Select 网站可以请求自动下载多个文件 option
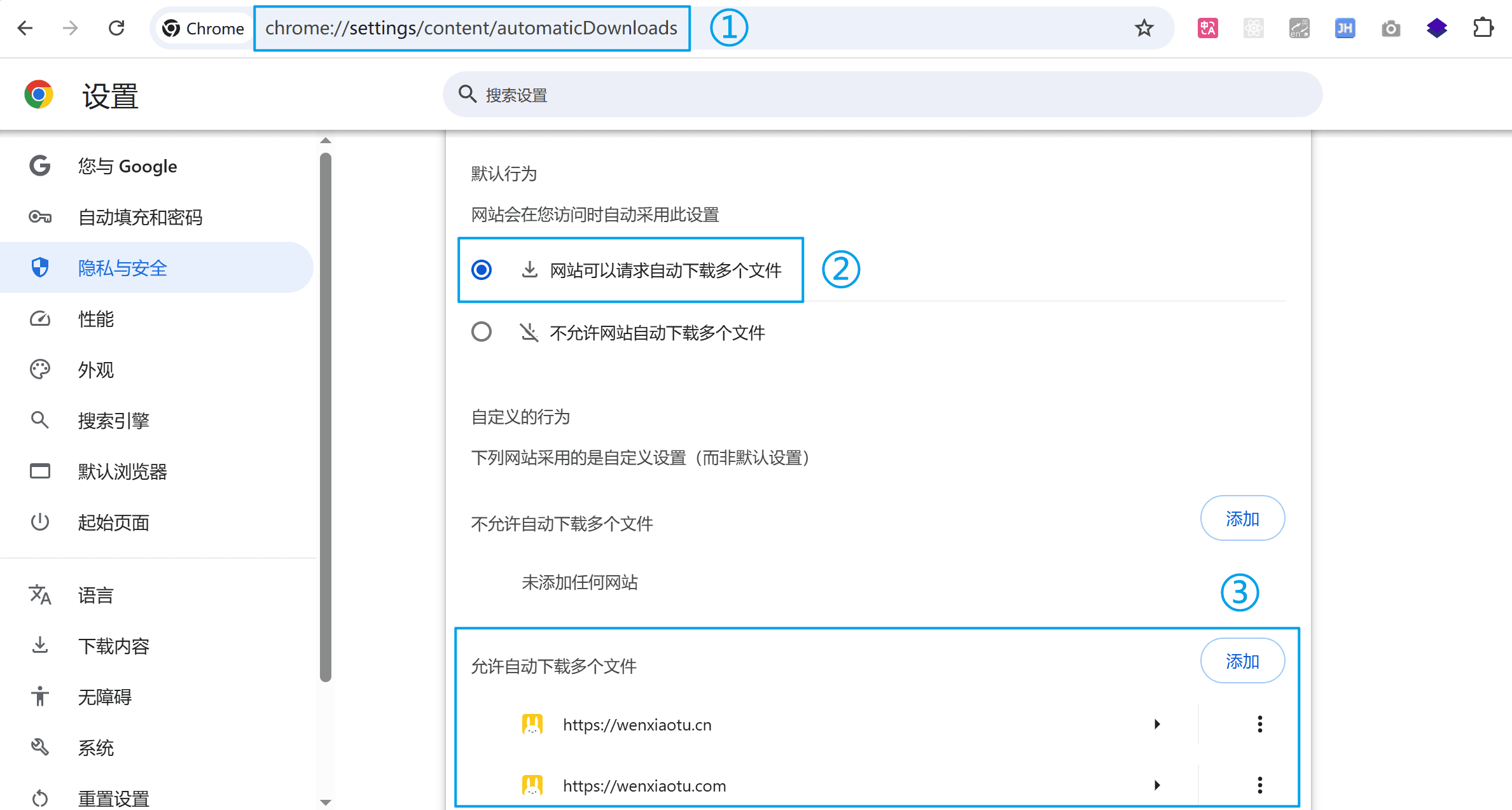Image resolution: width=1512 pixels, height=810 pixels. coord(482,270)
